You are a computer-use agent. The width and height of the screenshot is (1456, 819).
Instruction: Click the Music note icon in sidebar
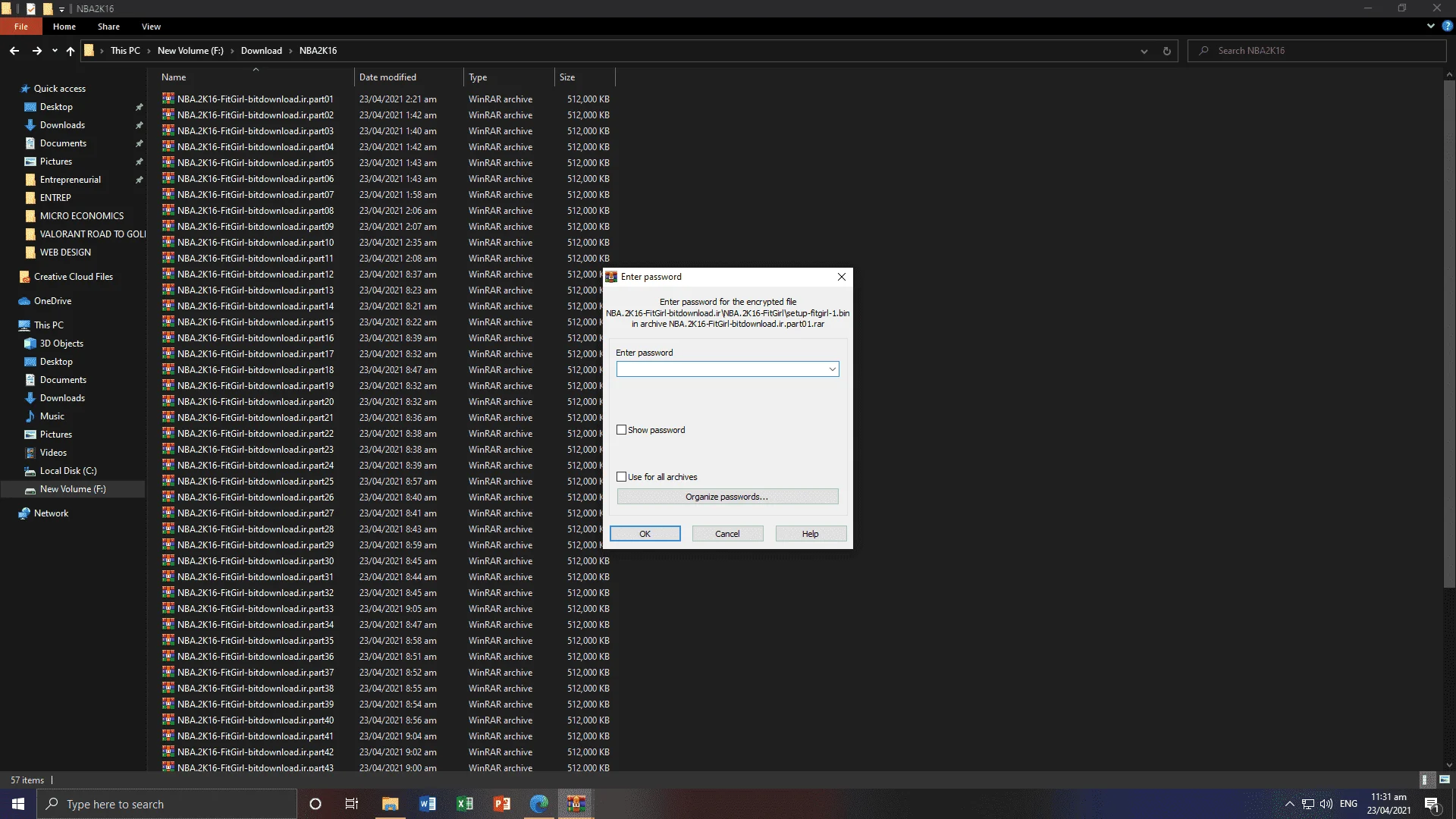pyautogui.click(x=30, y=416)
